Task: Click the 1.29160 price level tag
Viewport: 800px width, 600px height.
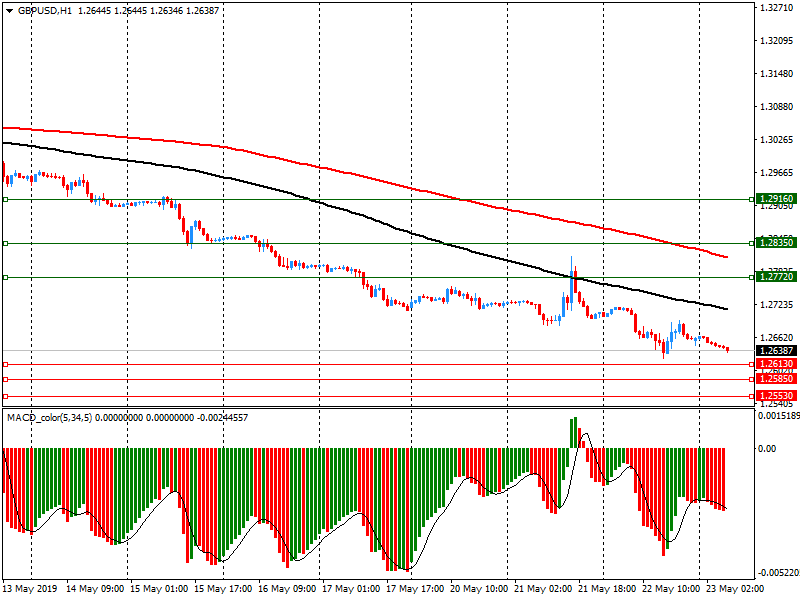Action: (776, 199)
